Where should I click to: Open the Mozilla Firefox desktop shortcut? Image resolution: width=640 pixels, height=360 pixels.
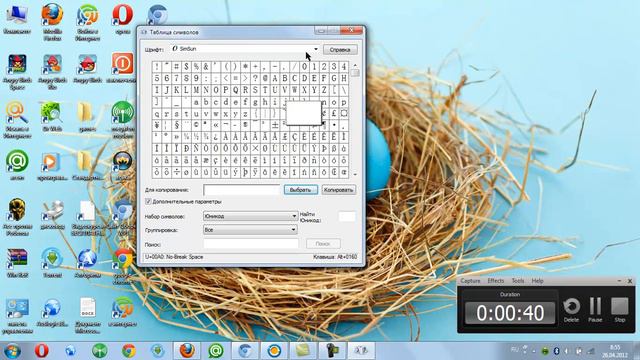[x=52, y=21]
